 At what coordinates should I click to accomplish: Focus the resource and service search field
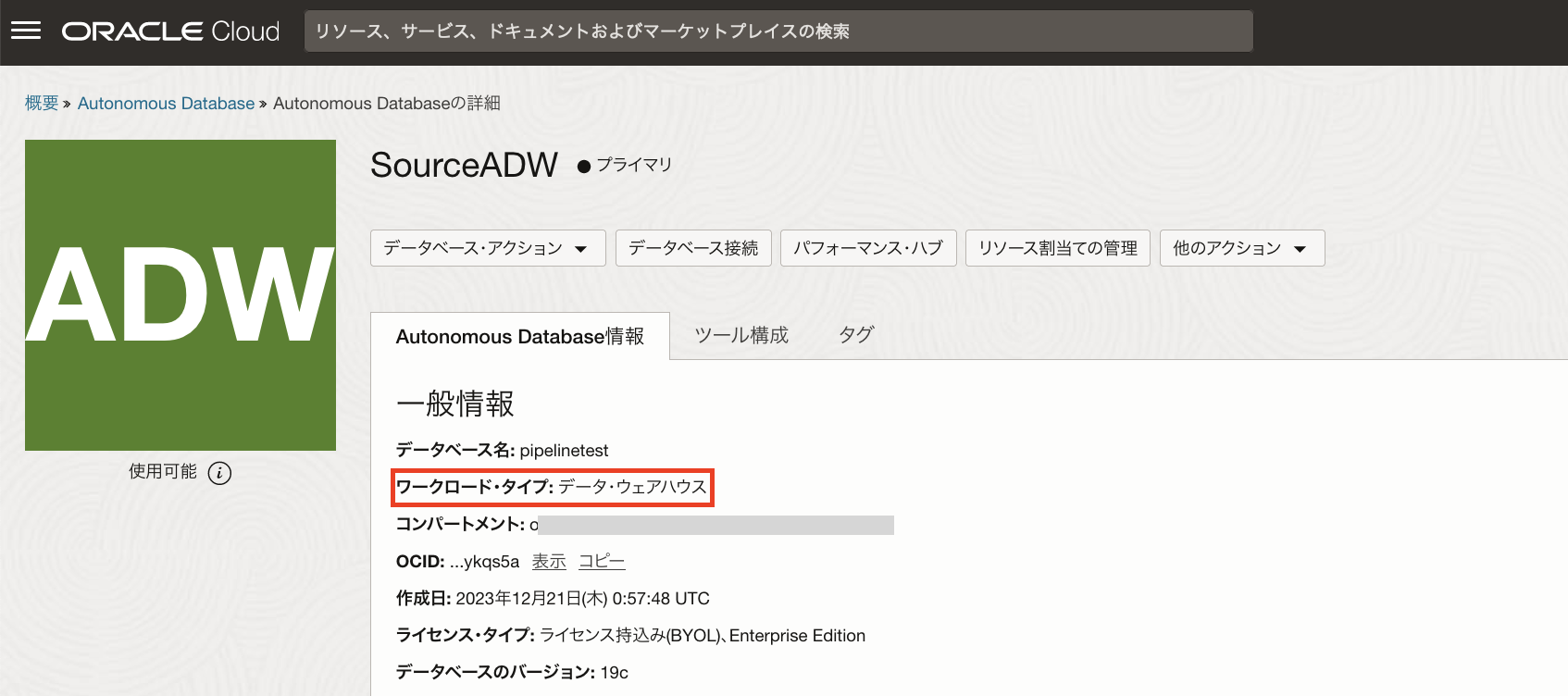(778, 31)
